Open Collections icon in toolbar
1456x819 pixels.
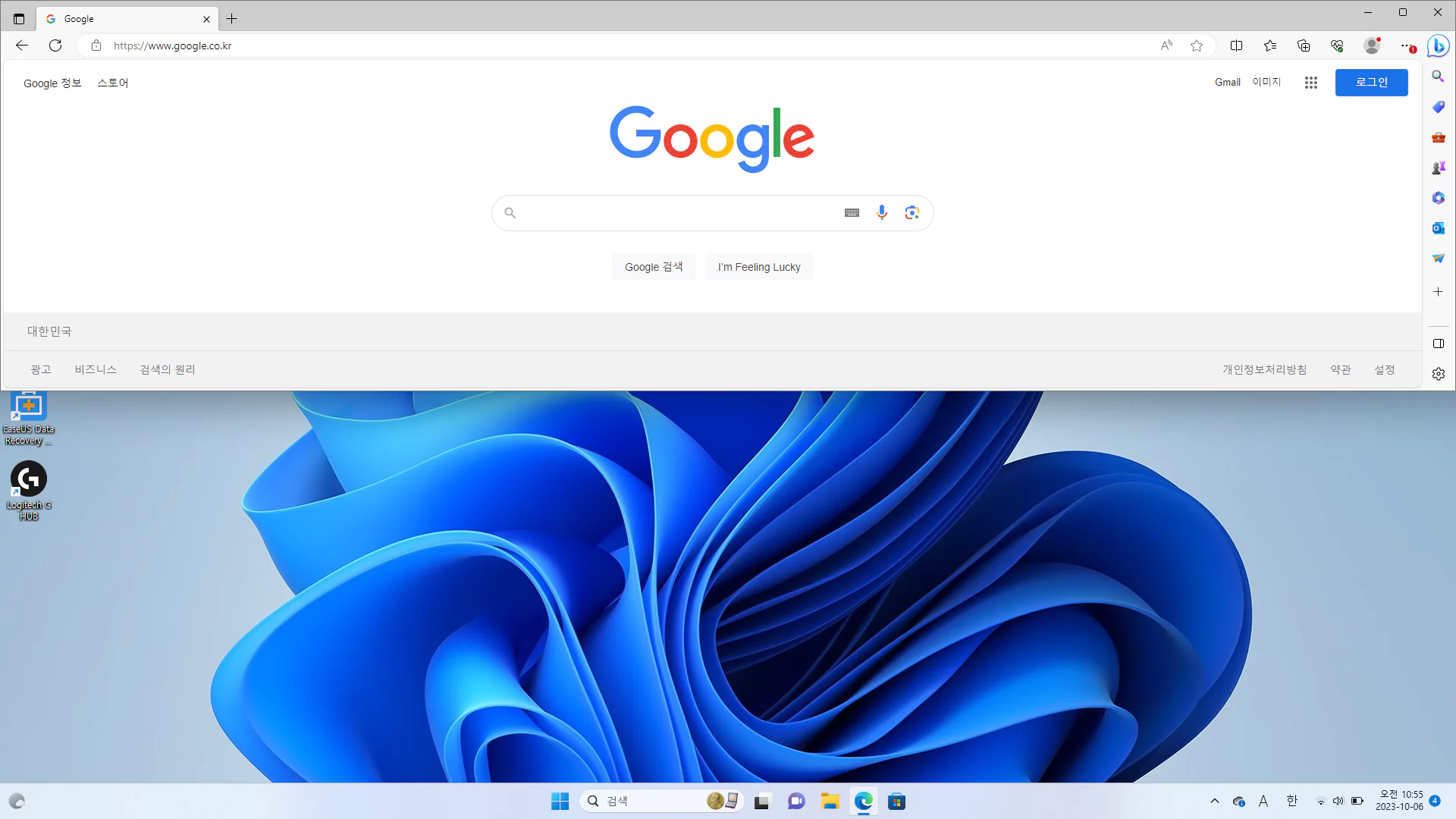click(1304, 45)
